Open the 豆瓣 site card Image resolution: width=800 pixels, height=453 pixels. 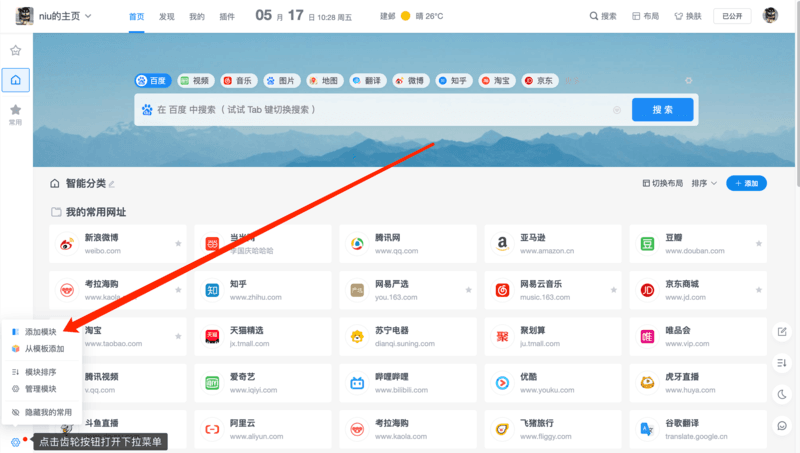click(698, 244)
